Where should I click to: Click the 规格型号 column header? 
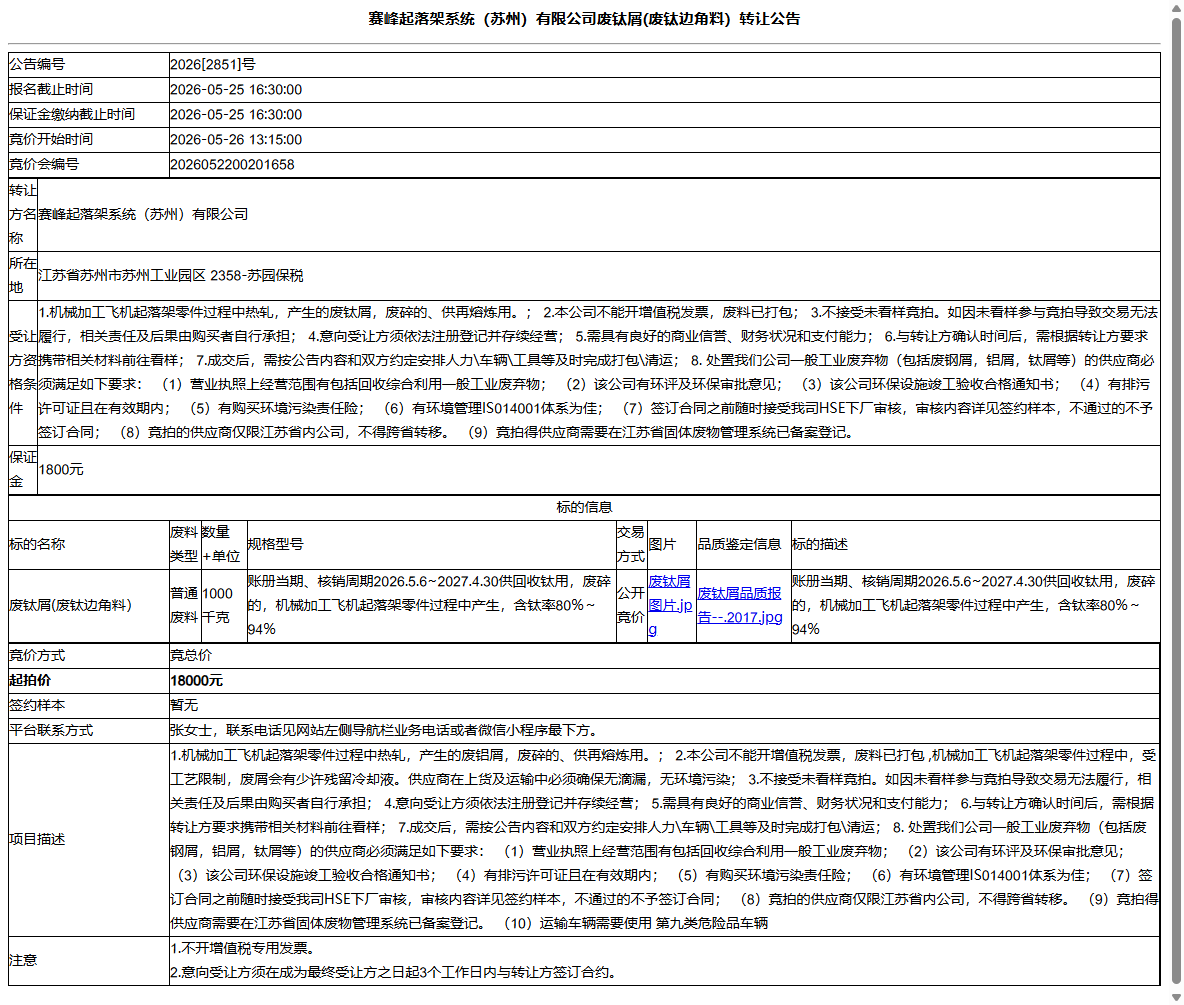(x=431, y=544)
